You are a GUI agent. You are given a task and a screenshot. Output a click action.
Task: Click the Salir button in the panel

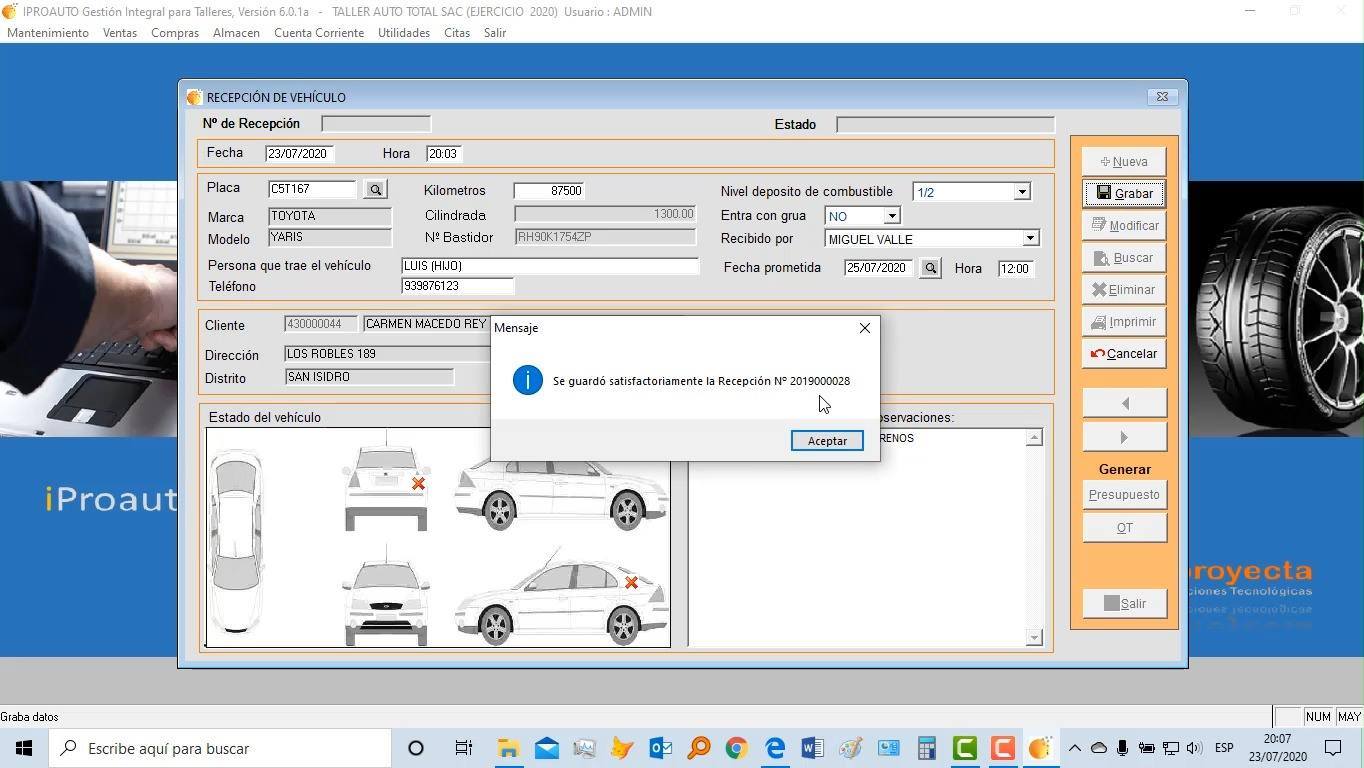coord(1124,604)
